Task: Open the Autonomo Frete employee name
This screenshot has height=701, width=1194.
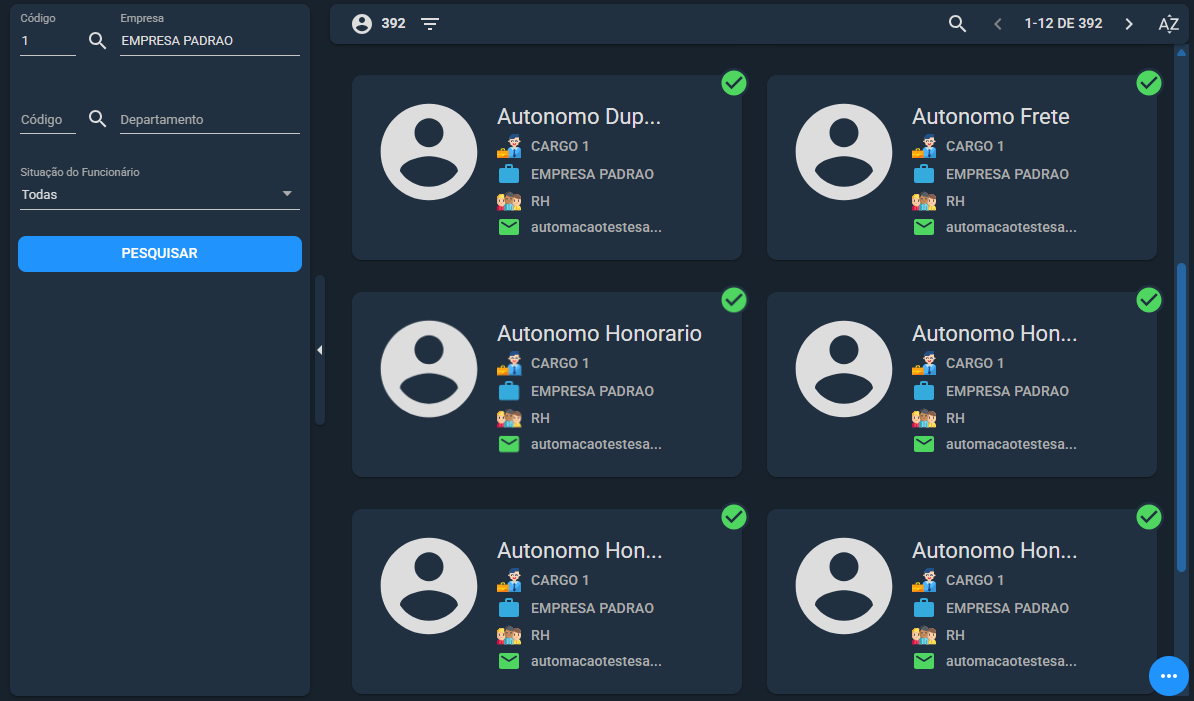Action: pos(991,116)
